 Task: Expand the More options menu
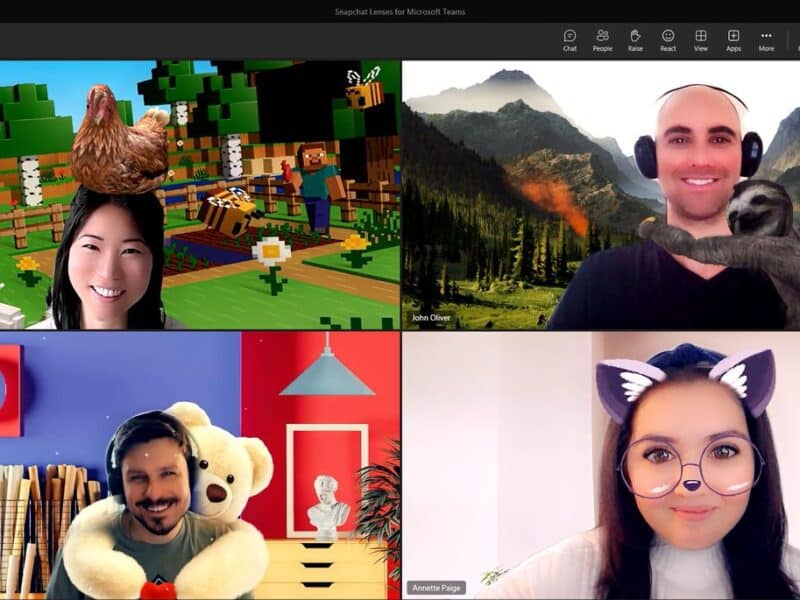coord(766,40)
